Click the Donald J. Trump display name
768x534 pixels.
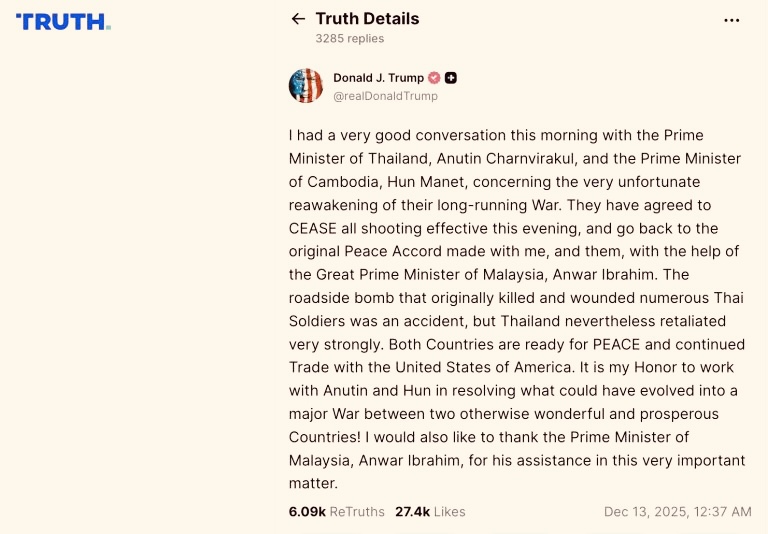point(379,78)
